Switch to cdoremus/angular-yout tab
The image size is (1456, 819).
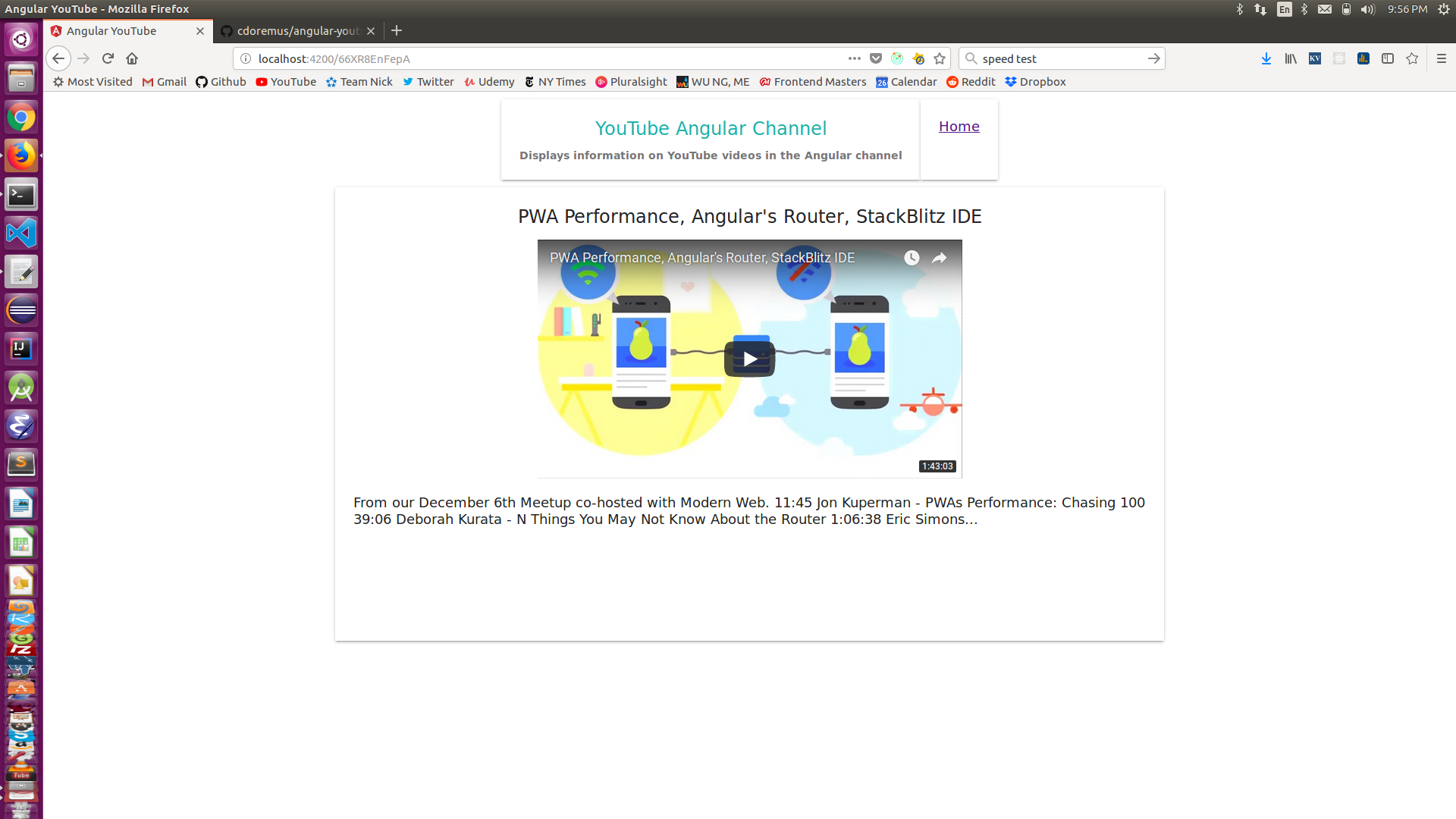pos(297,31)
